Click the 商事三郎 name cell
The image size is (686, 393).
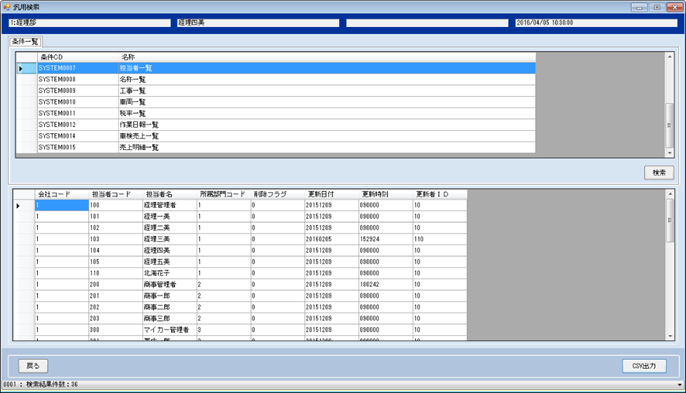point(169,319)
